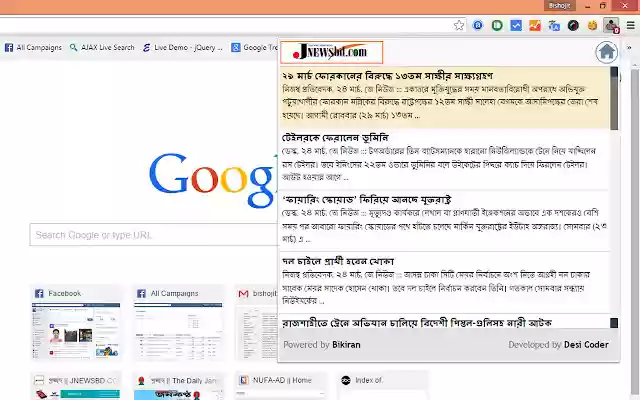
Task: Bookmark this page with the star icon
Action: 459,25
